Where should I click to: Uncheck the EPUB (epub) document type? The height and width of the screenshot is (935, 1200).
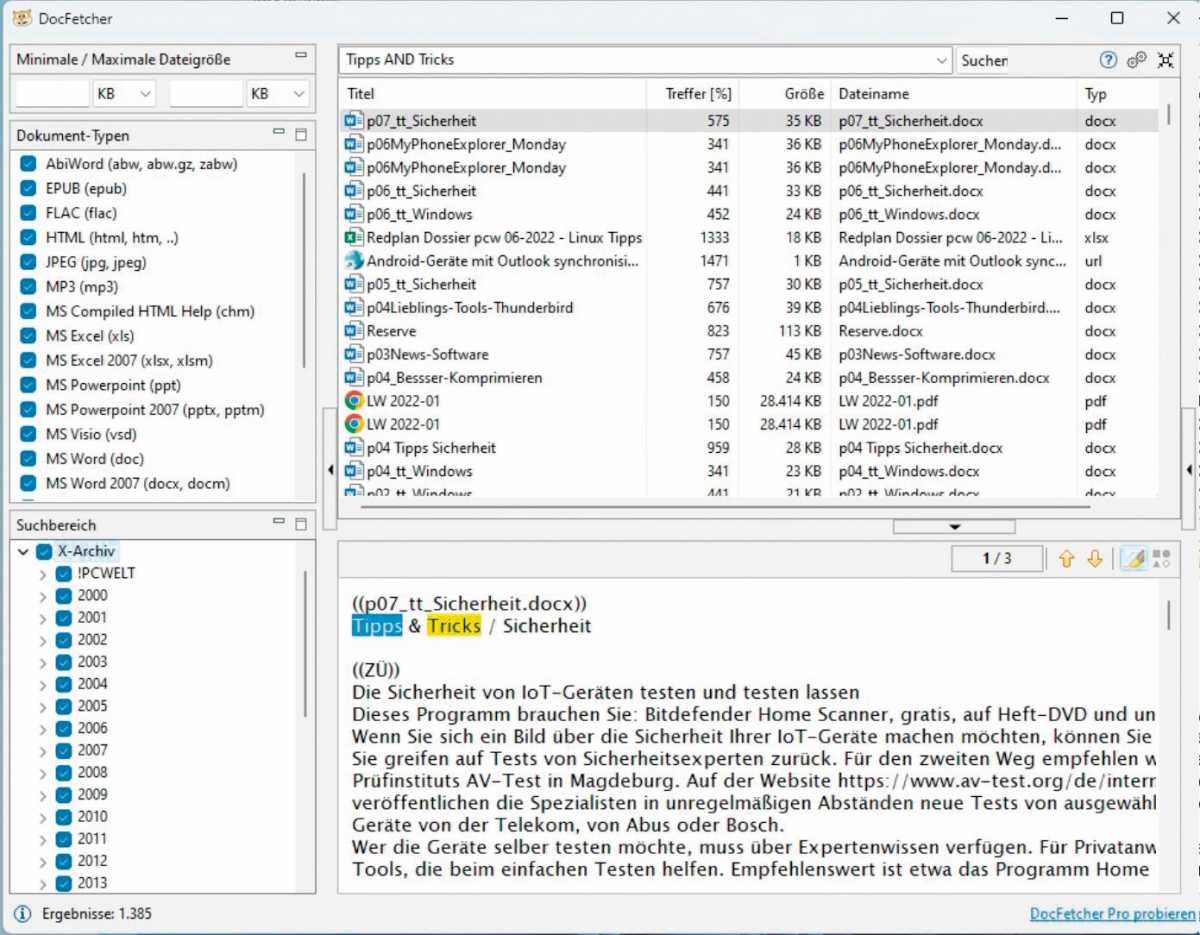(28, 188)
